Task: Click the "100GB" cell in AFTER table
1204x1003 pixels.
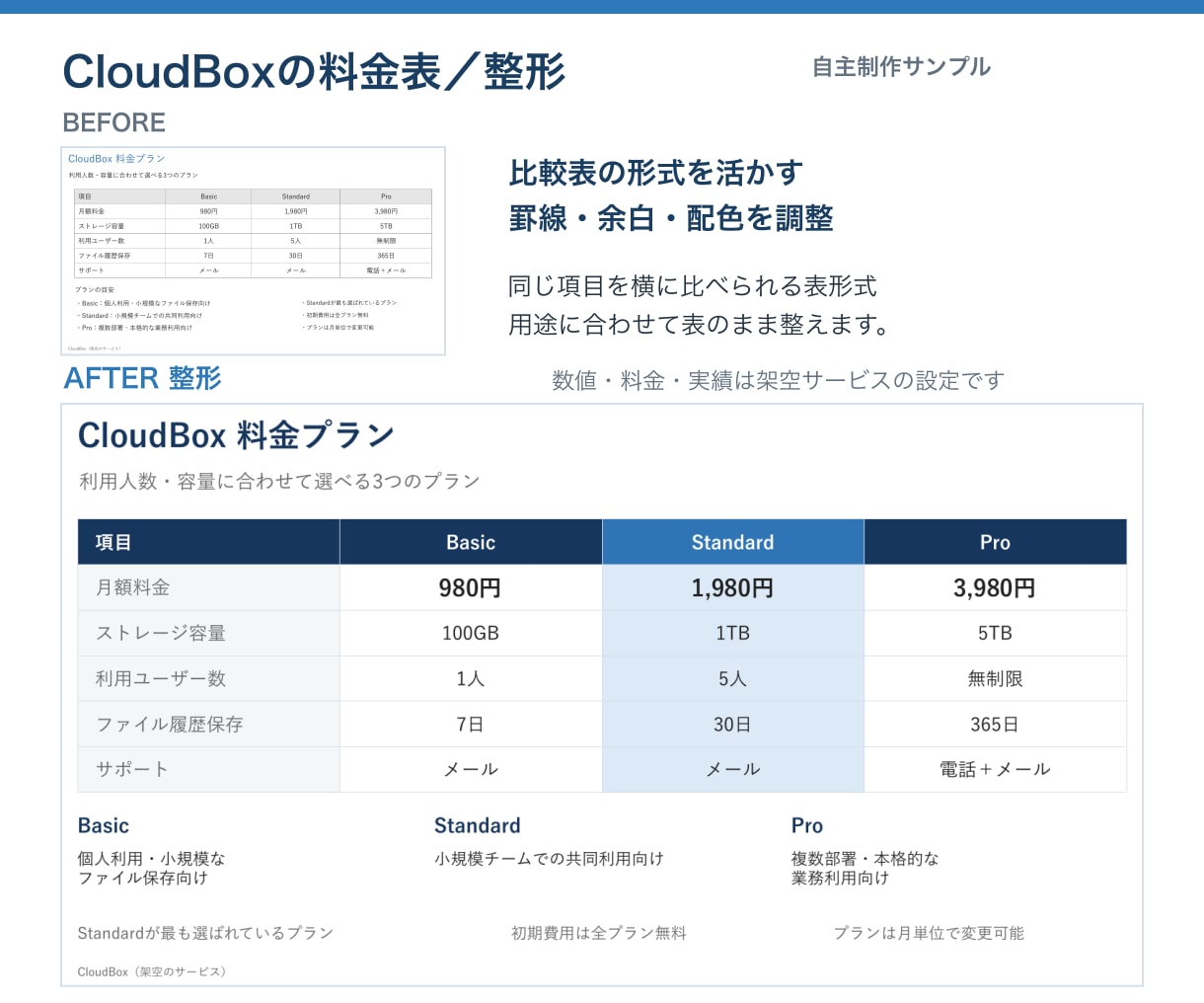Action: [471, 633]
